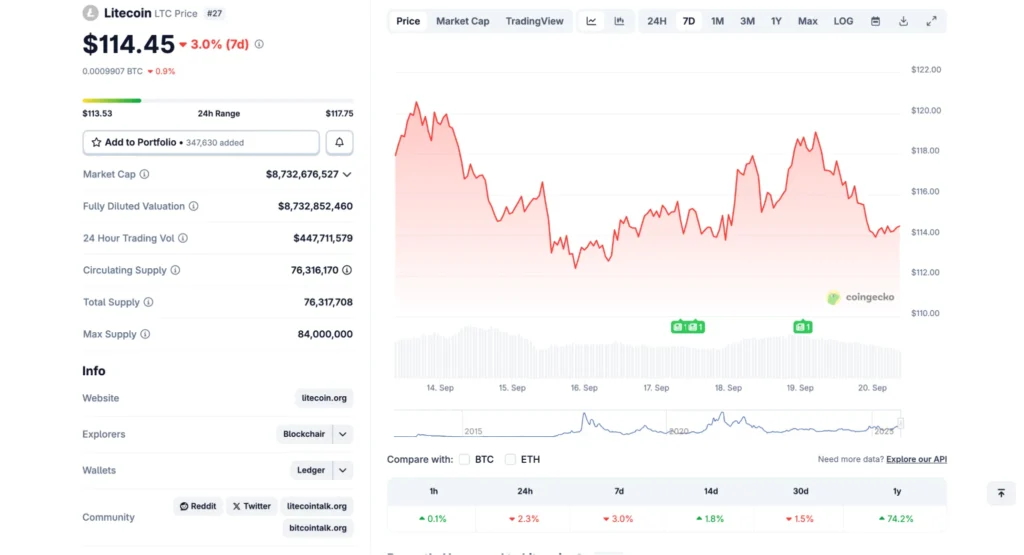Open bitcointalk.org community link

(318, 528)
